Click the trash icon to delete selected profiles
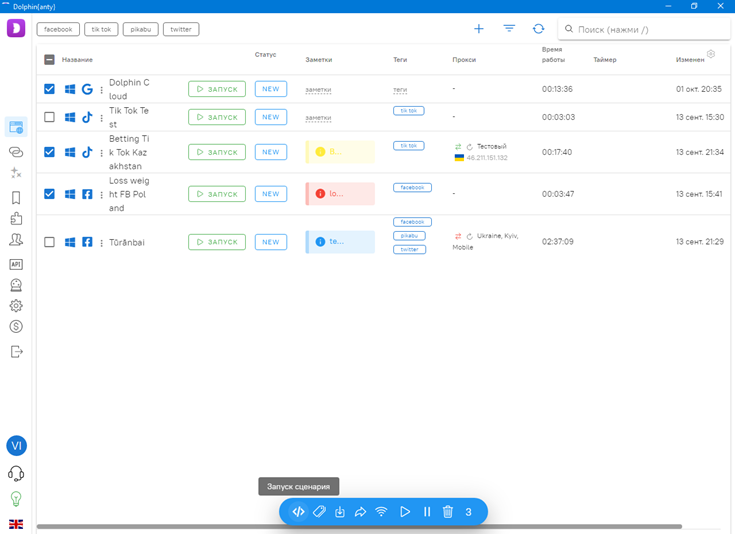Image resolution: width=735 pixels, height=534 pixels. [448, 512]
